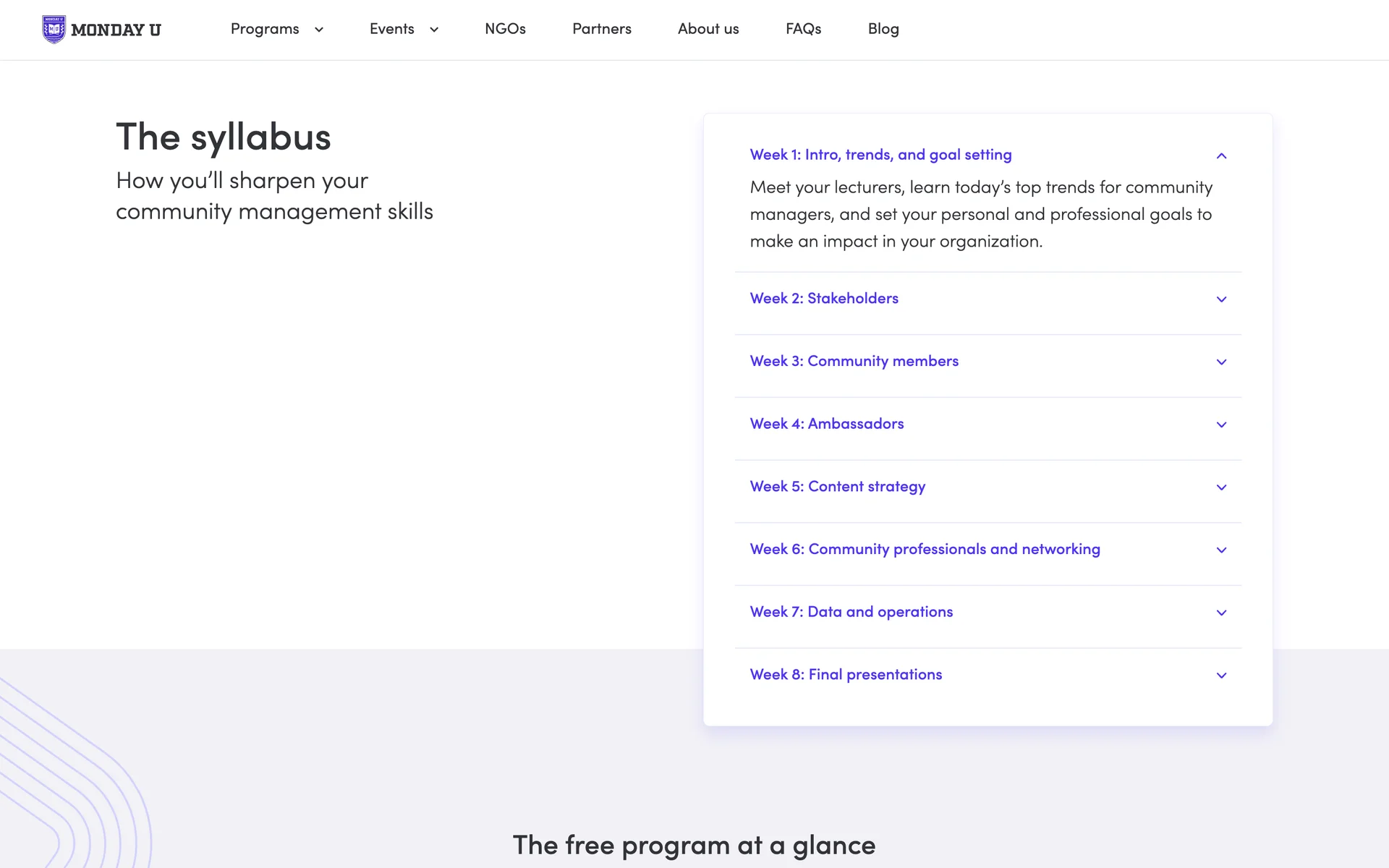Screen dimensions: 1389x868
Task: Expand the Week 5: Content strategy title
Action: pyautogui.click(x=837, y=486)
